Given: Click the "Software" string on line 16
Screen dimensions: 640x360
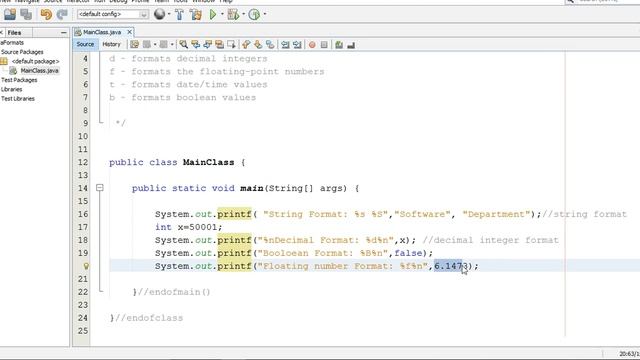Looking at the screenshot, I should (422, 214).
